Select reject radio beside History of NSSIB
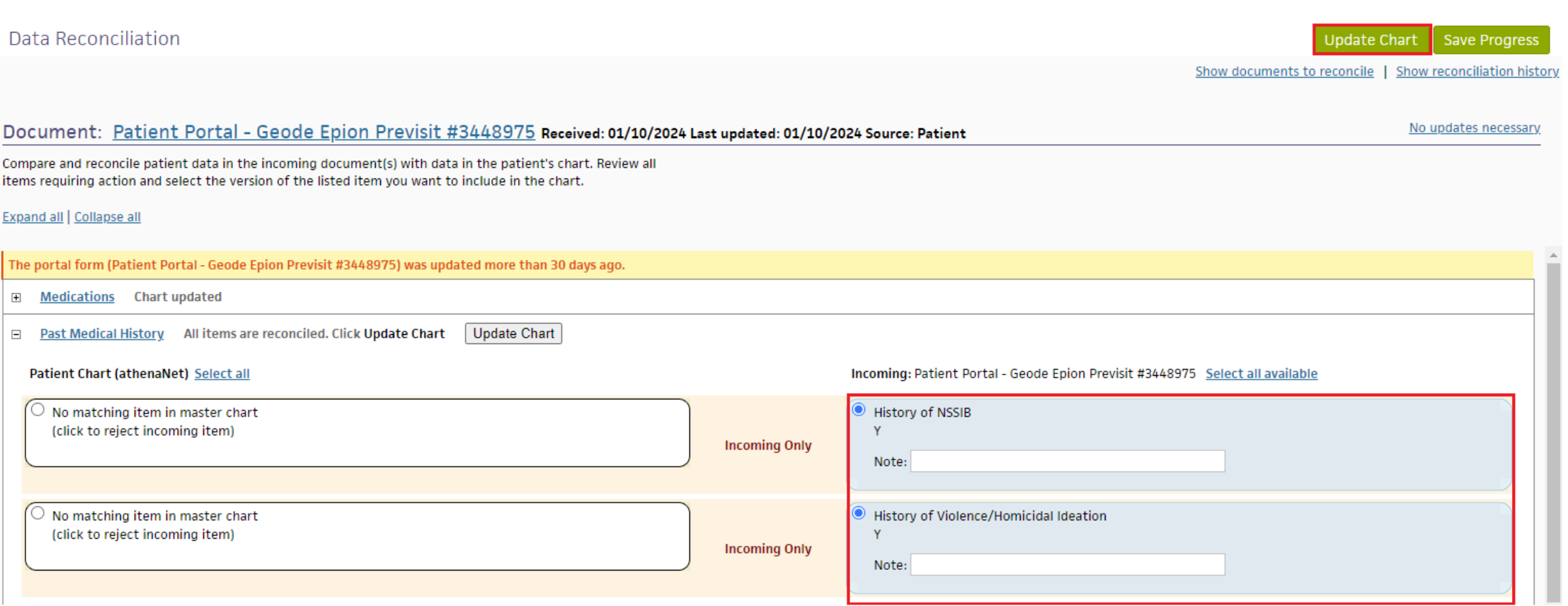 [38, 410]
